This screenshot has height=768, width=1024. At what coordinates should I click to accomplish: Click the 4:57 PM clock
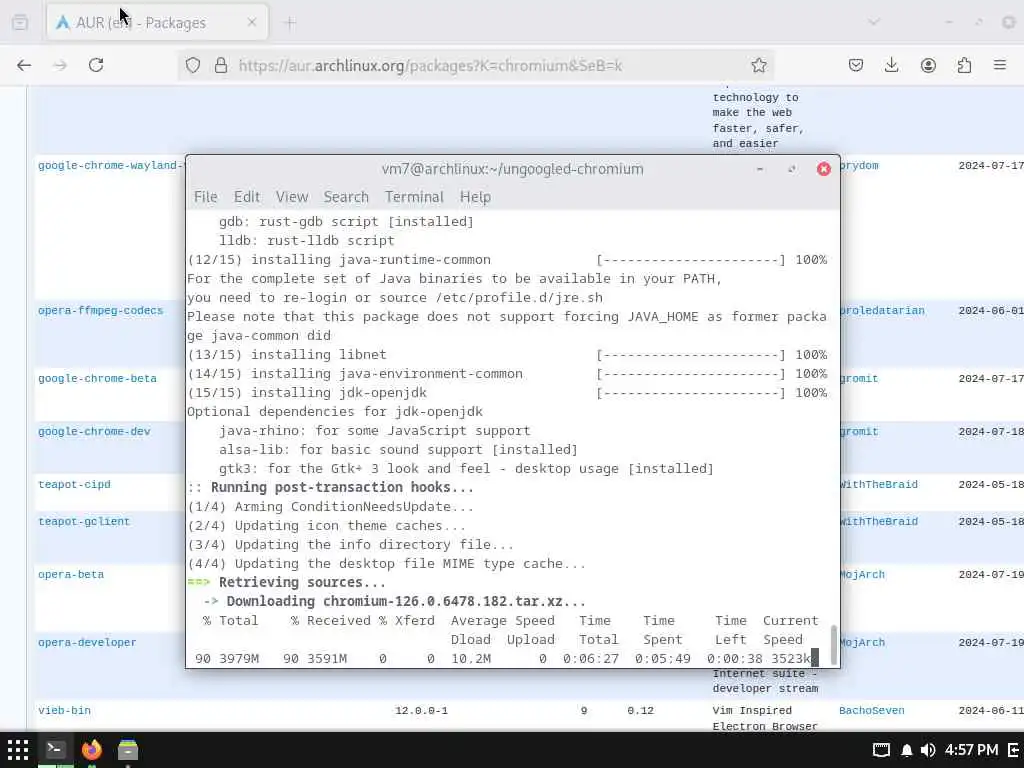click(x=971, y=750)
